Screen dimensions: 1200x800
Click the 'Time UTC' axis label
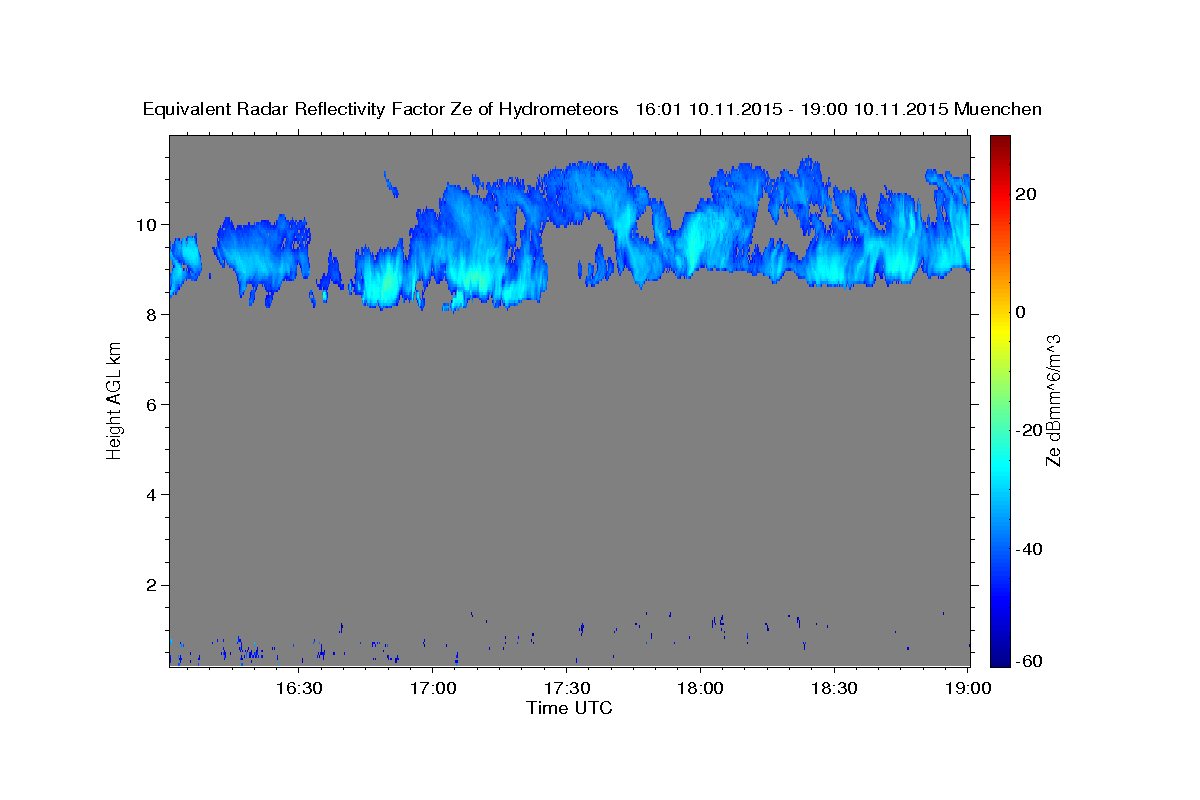[x=569, y=708]
